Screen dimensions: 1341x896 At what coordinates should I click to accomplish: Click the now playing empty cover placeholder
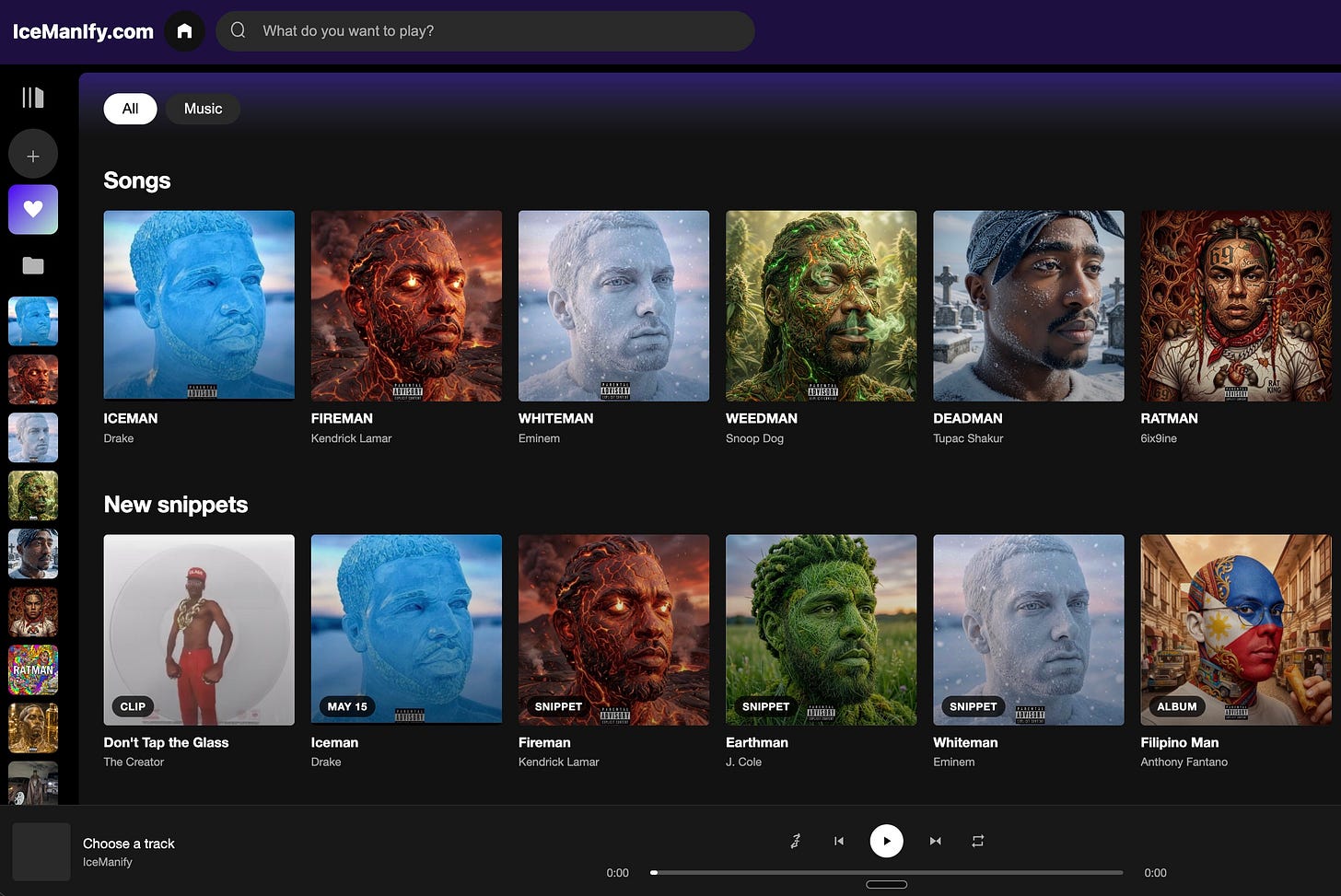click(x=41, y=852)
